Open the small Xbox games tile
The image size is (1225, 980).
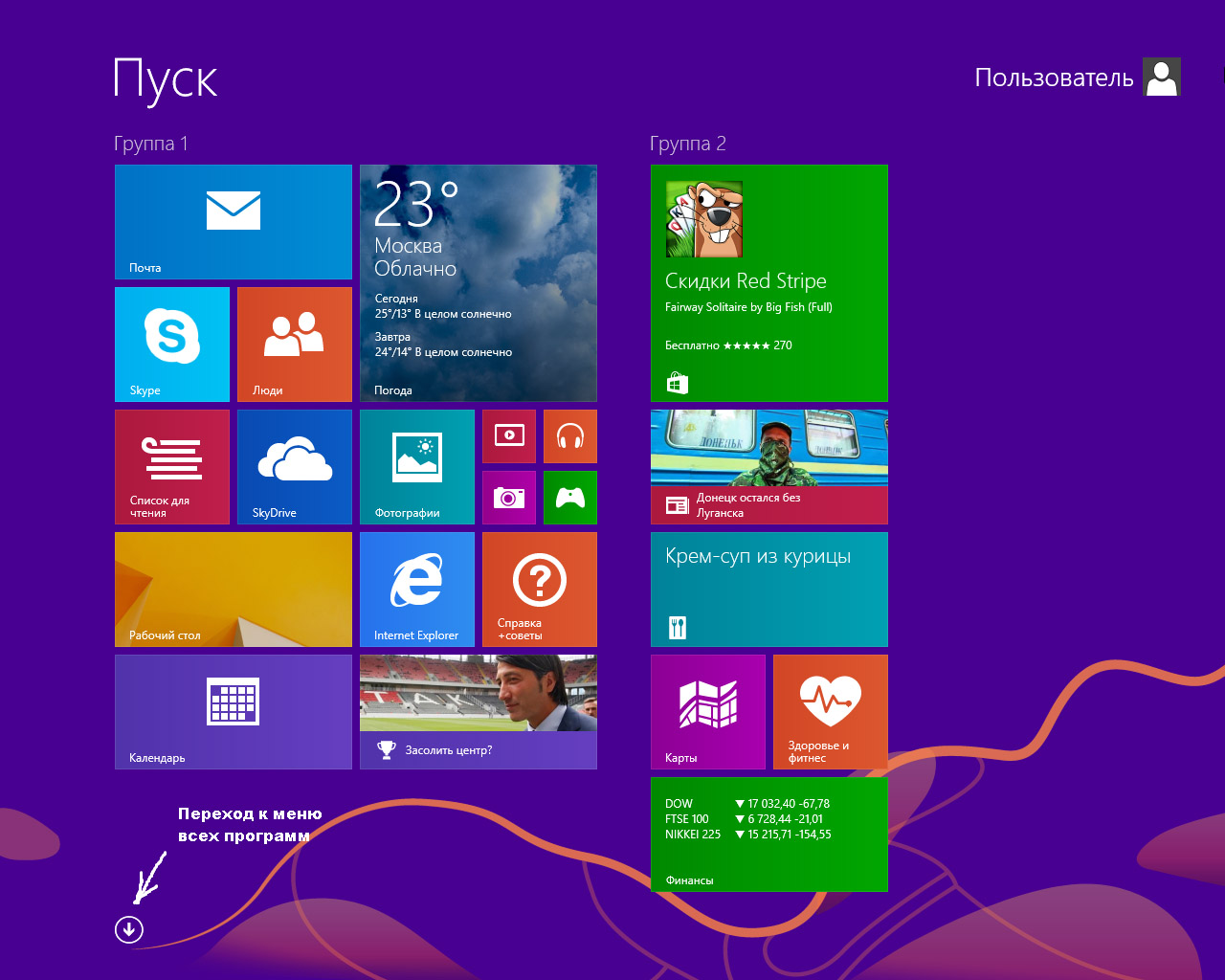[570, 498]
